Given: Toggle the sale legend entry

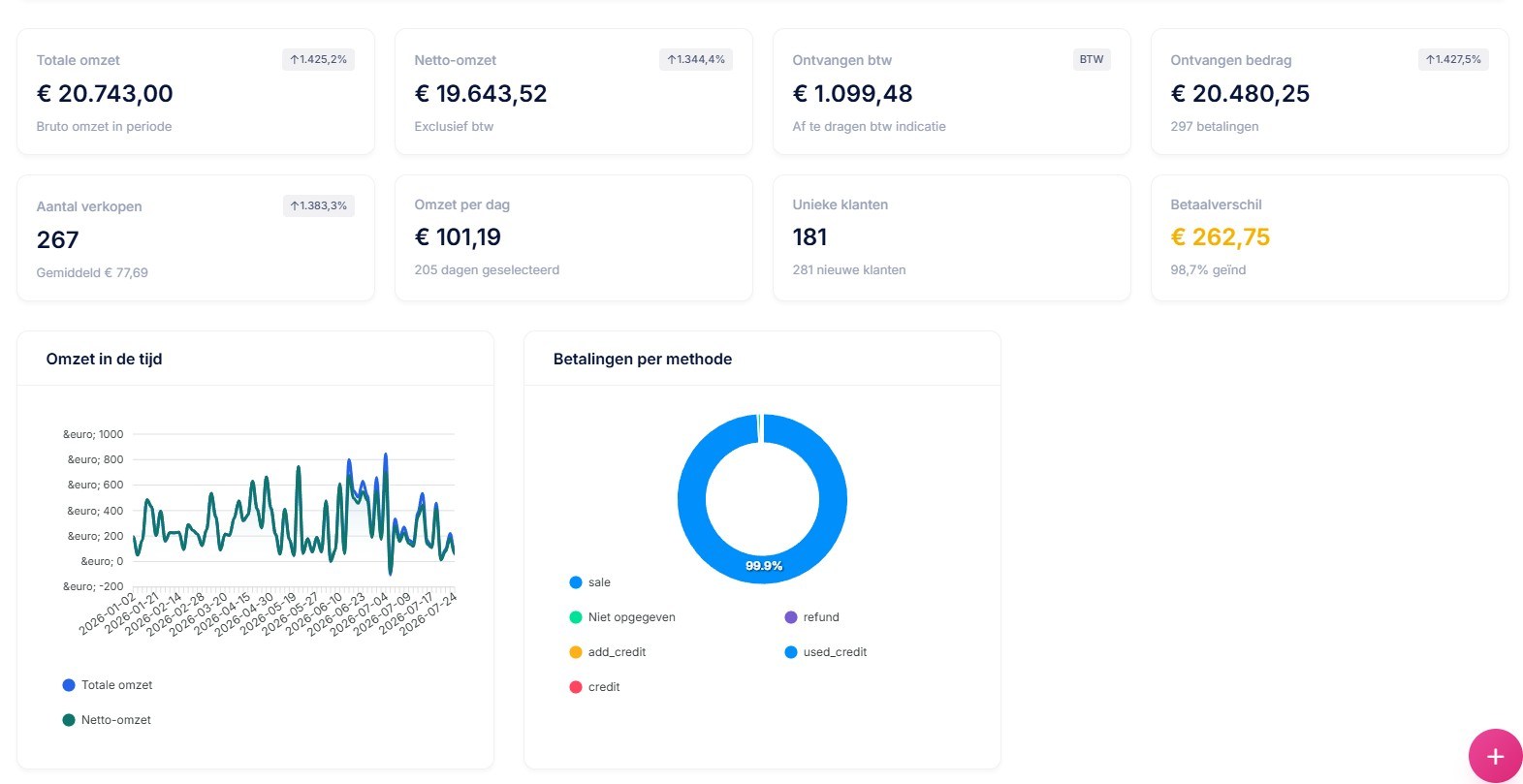Looking at the screenshot, I should 590,582.
